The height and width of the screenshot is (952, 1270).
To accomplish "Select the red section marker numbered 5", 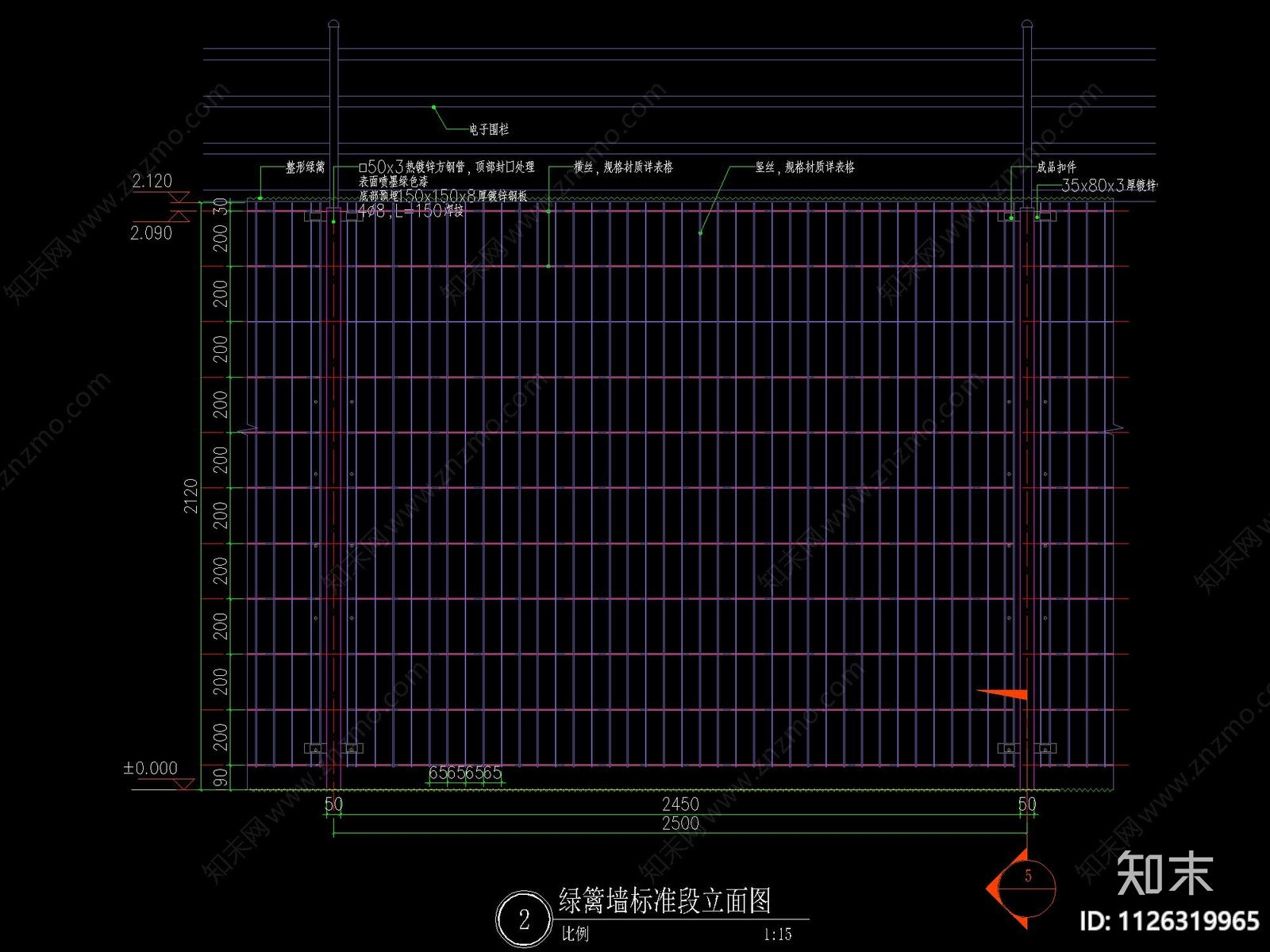I will [x=1022, y=889].
